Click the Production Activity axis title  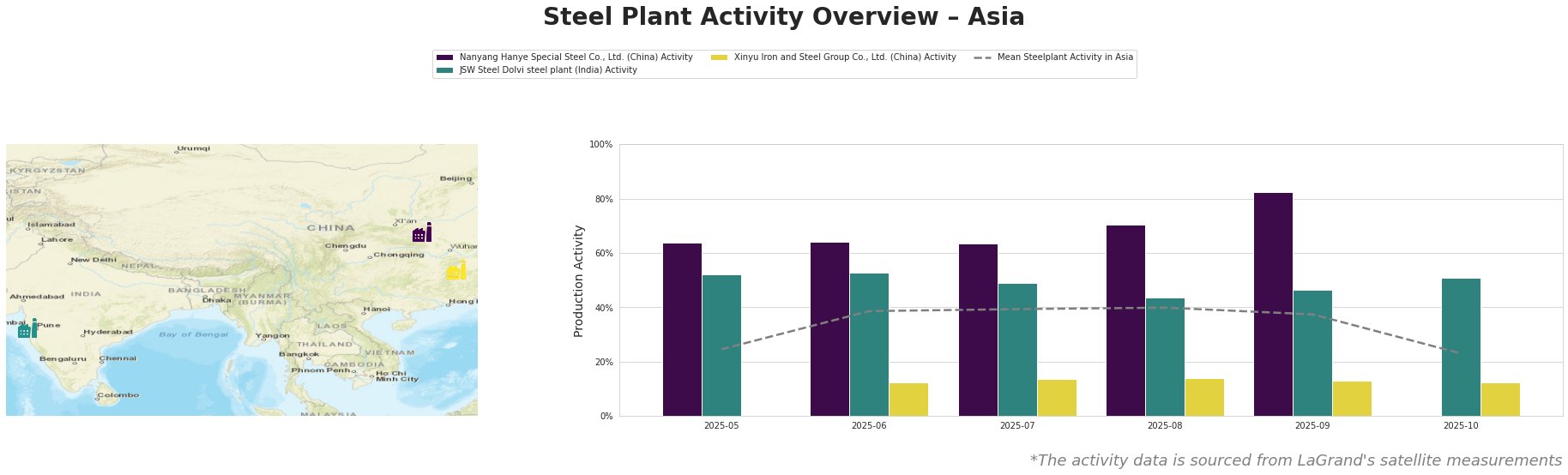(x=579, y=280)
